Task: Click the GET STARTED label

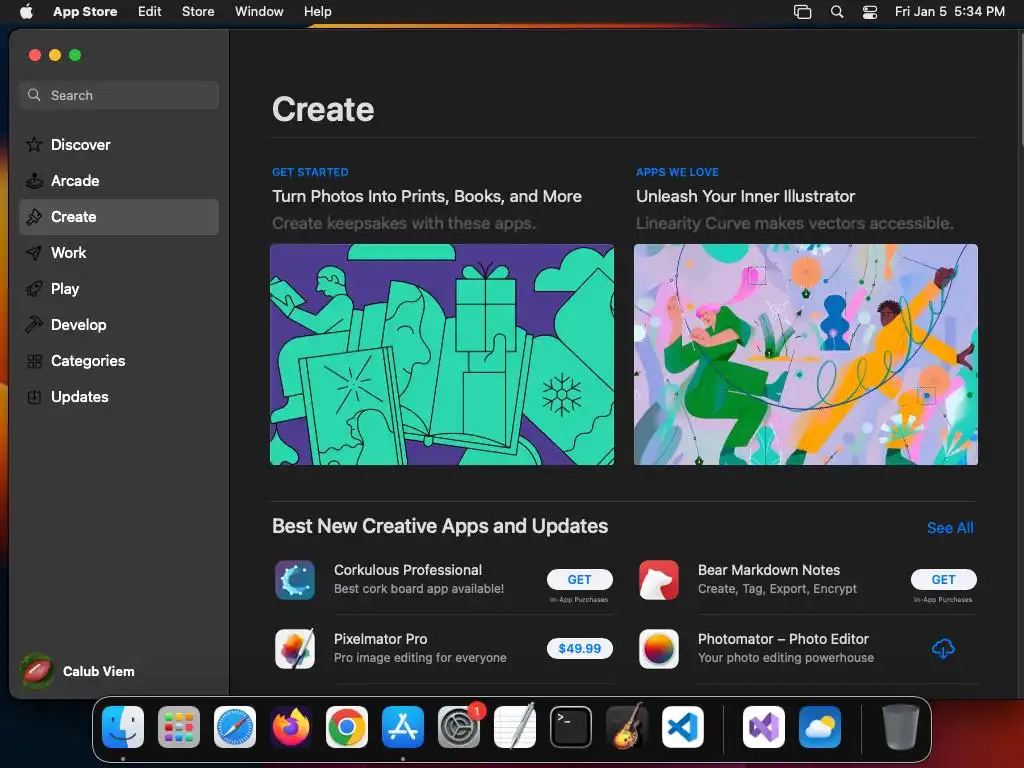Action: (x=310, y=172)
